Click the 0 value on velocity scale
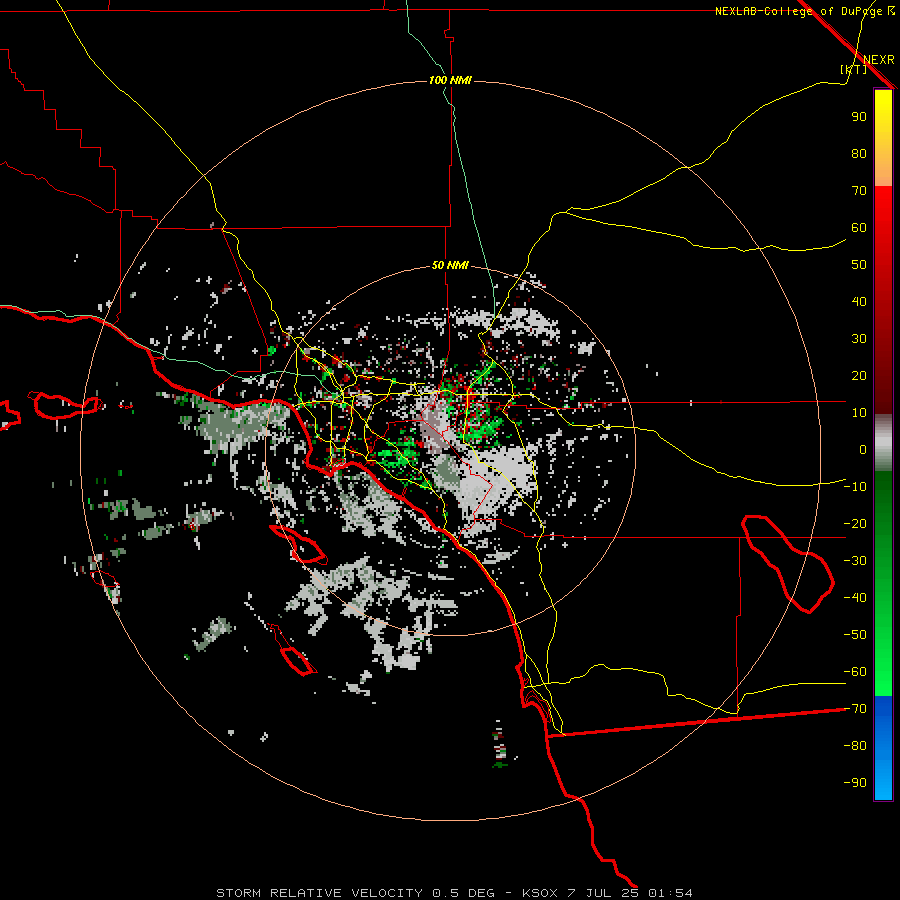This screenshot has height=900, width=900. pos(863,449)
